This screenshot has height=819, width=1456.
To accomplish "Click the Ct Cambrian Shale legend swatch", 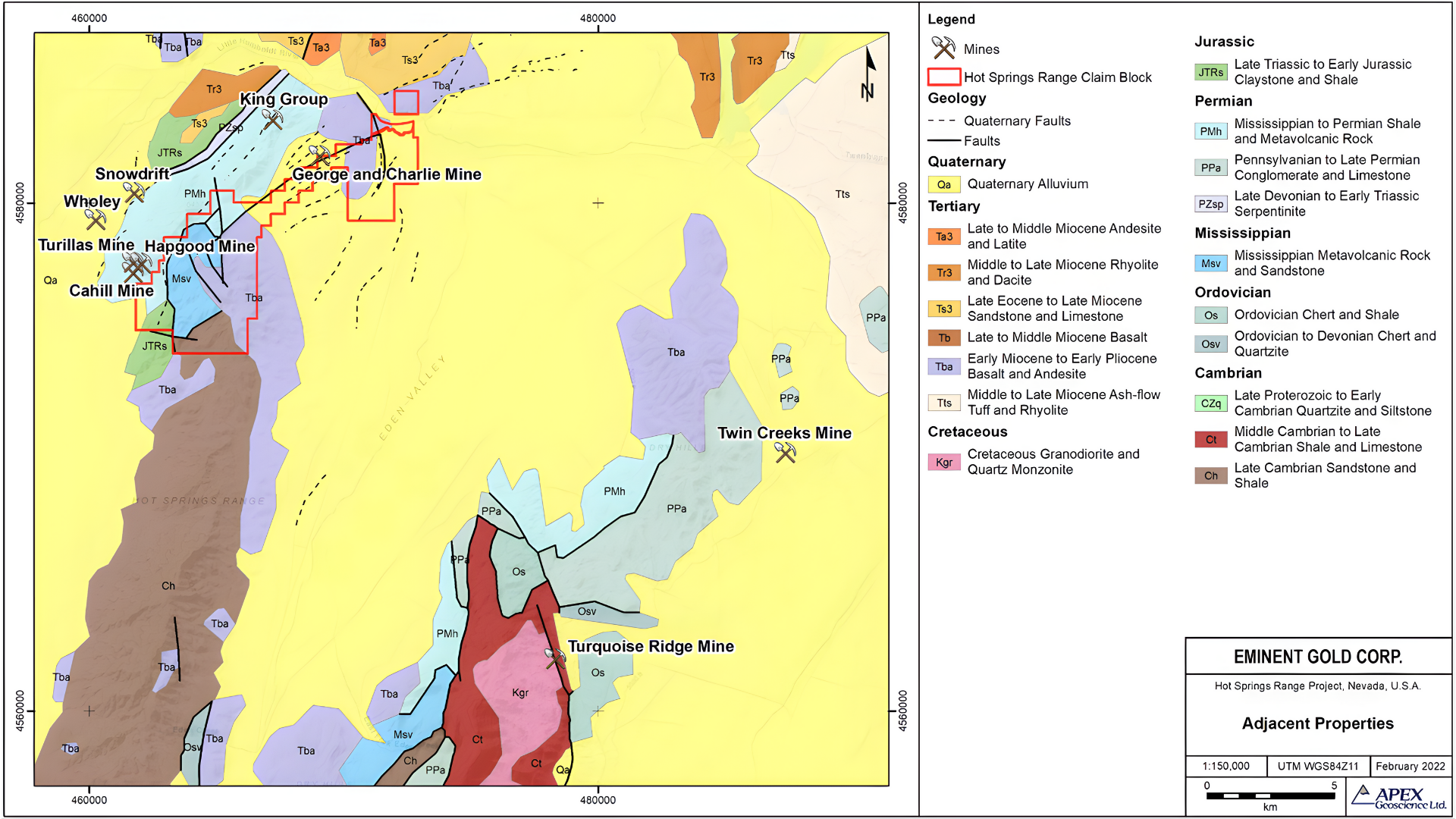I will [x=1210, y=439].
